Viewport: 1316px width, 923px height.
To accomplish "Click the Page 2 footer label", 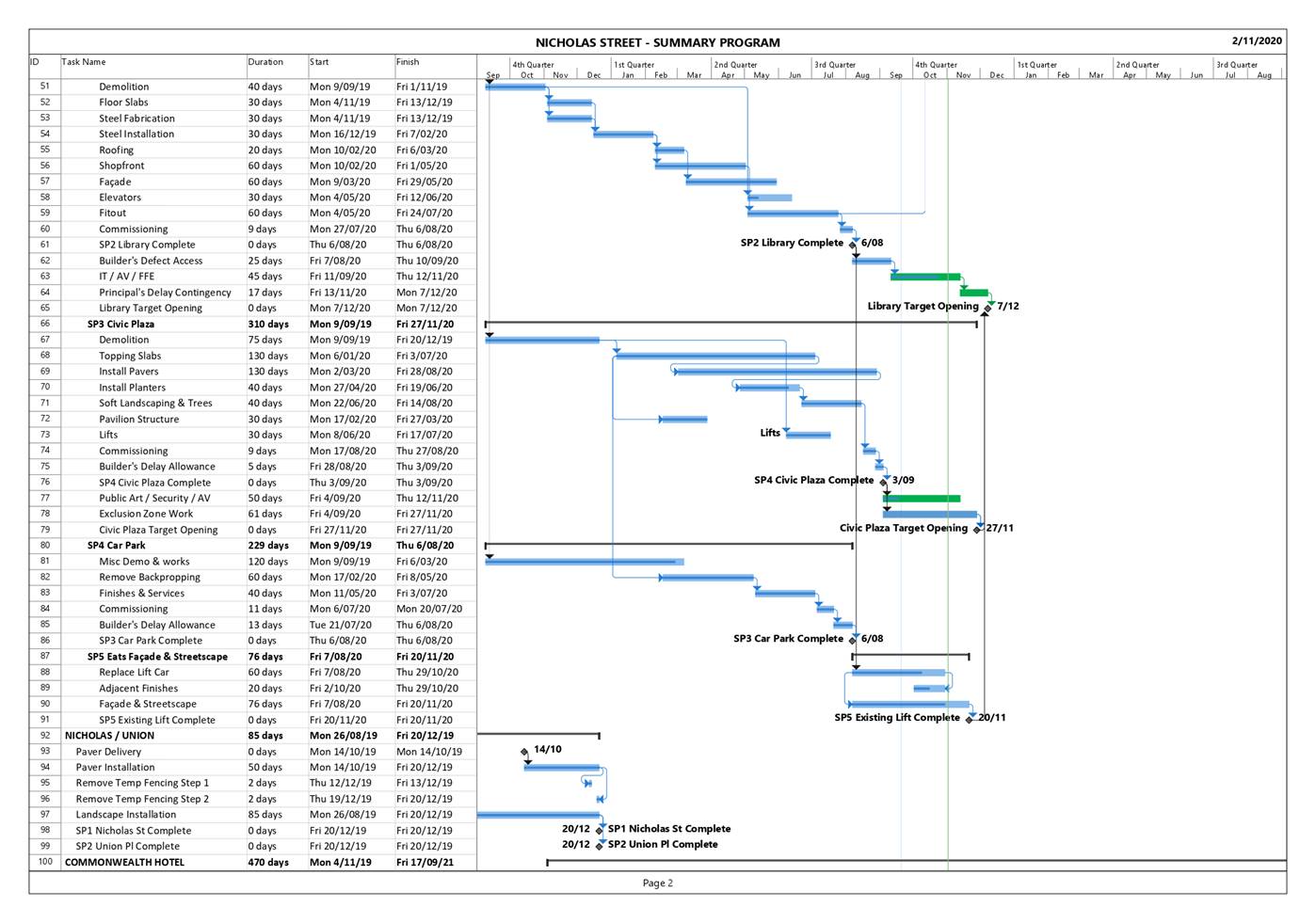I will (657, 883).
